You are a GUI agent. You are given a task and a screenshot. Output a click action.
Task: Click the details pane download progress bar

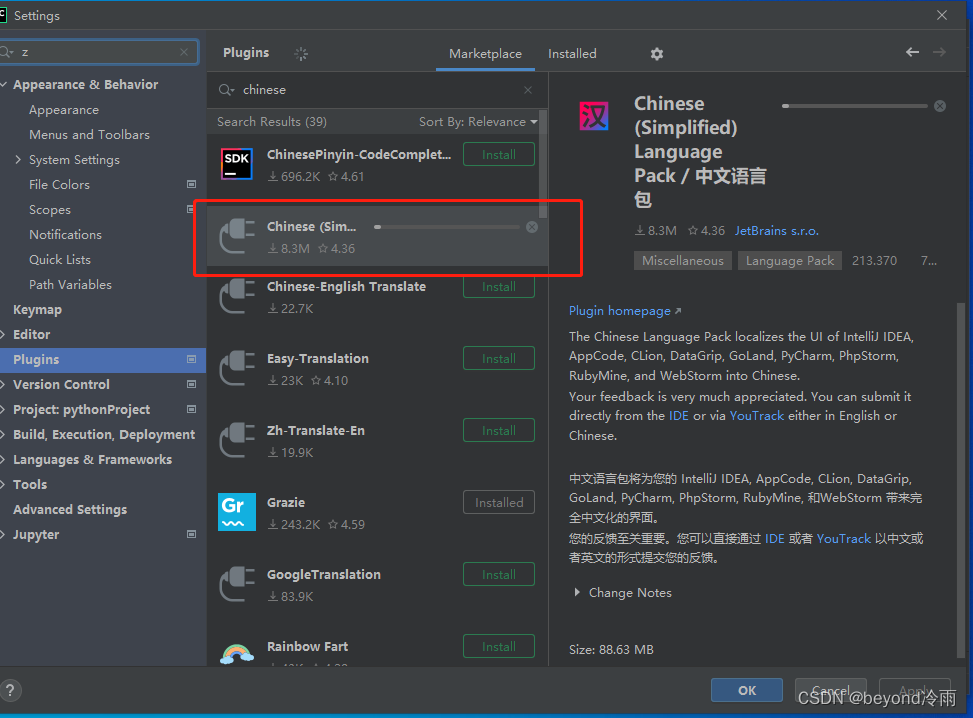click(854, 106)
